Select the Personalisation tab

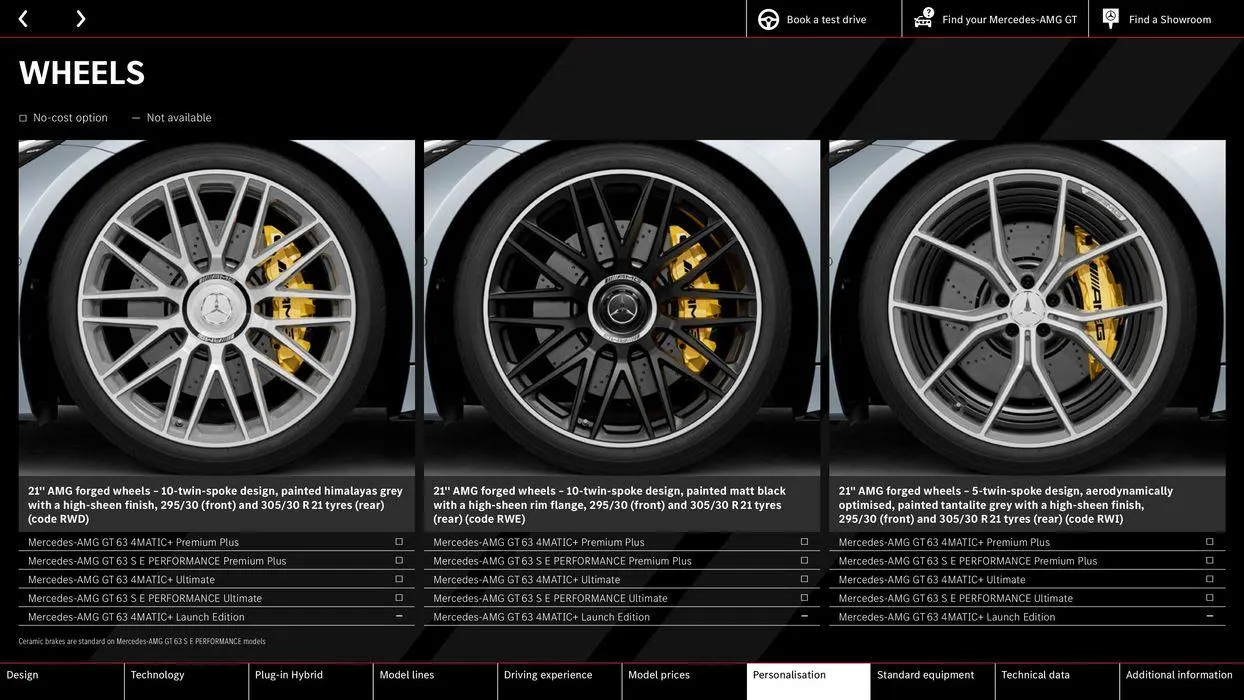(x=809, y=681)
